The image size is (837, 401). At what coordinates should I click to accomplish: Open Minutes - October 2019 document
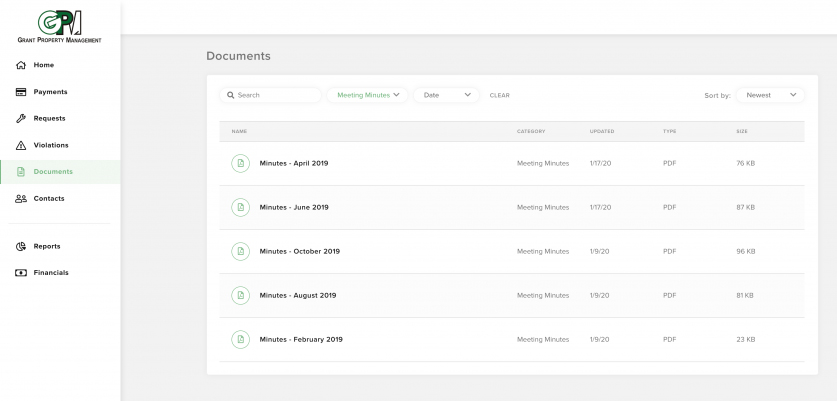click(299, 251)
